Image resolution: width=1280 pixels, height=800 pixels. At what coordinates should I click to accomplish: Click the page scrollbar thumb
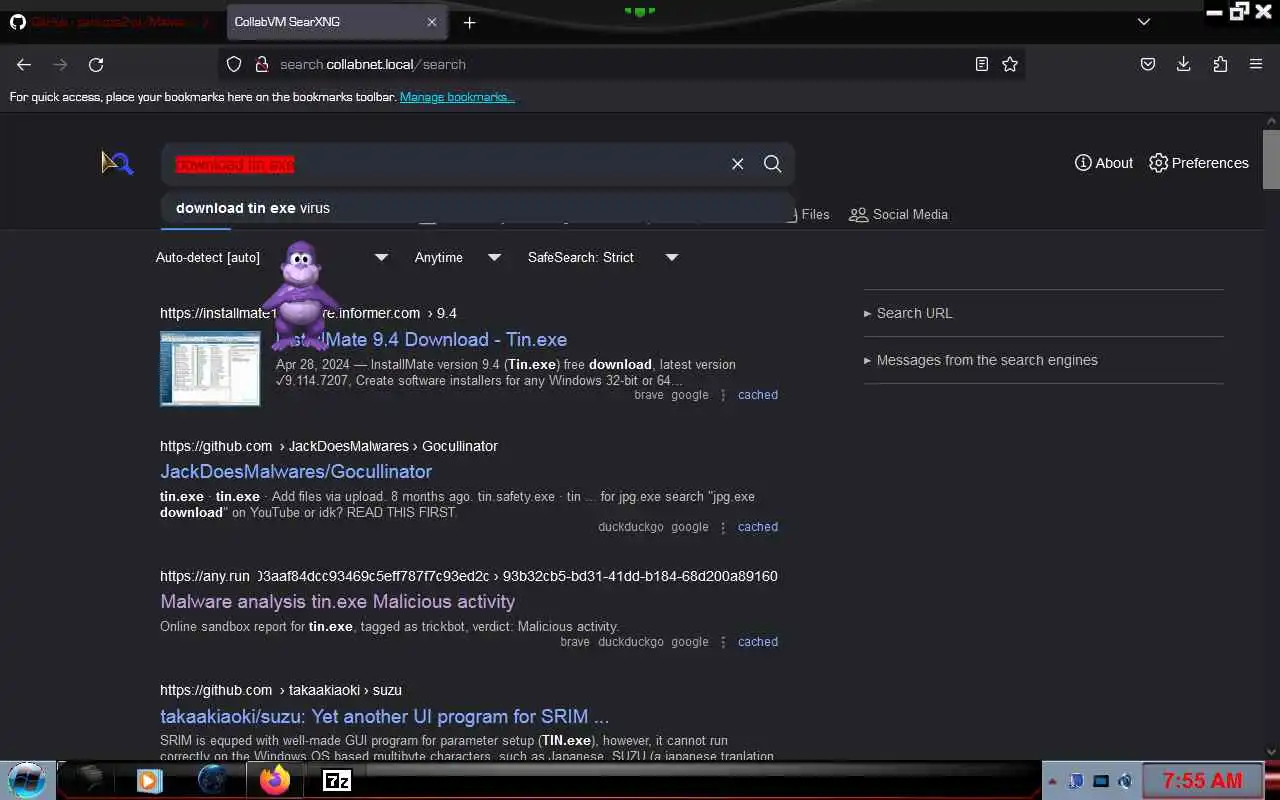[x=1271, y=159]
